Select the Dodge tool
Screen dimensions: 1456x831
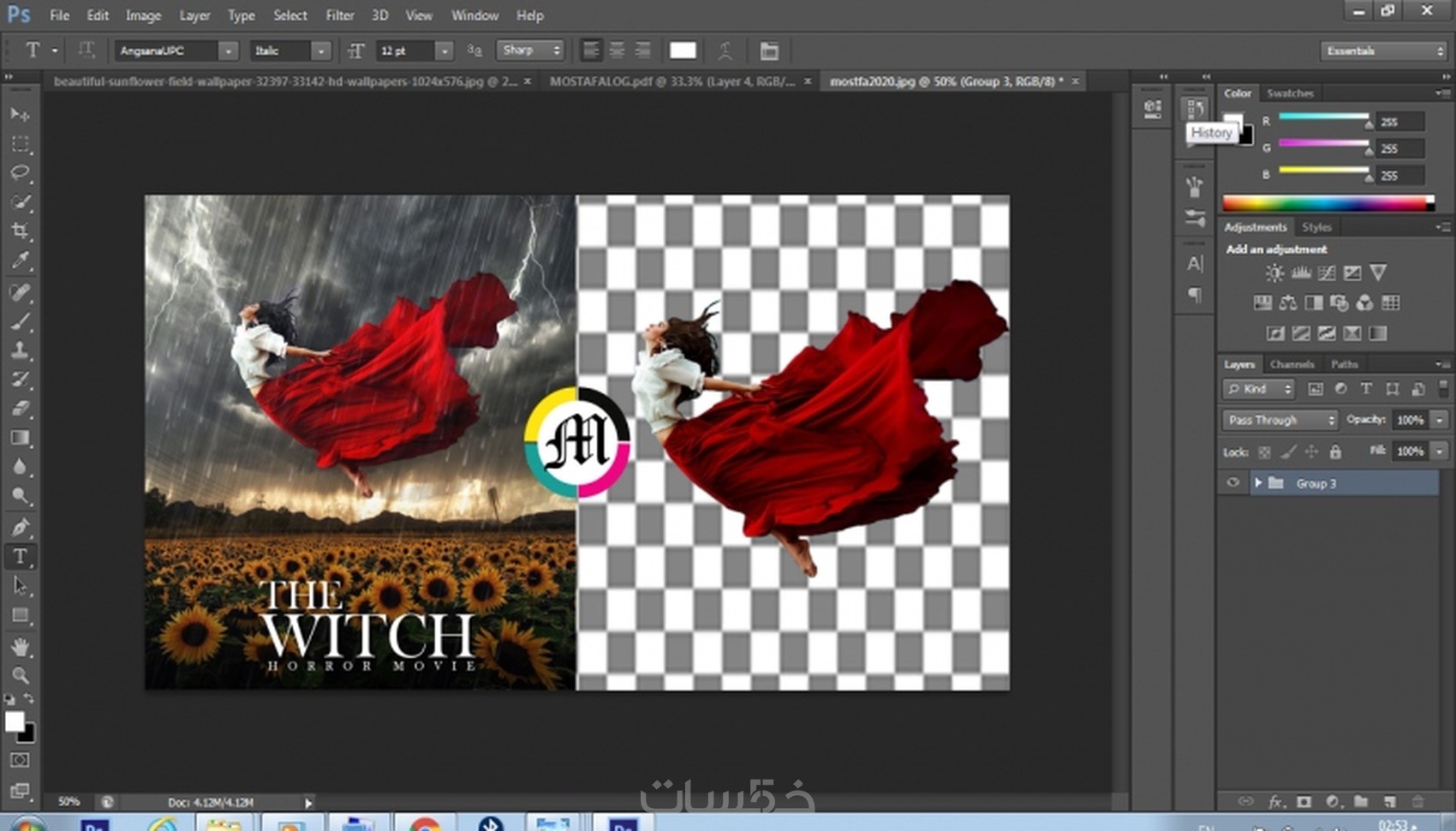21,496
